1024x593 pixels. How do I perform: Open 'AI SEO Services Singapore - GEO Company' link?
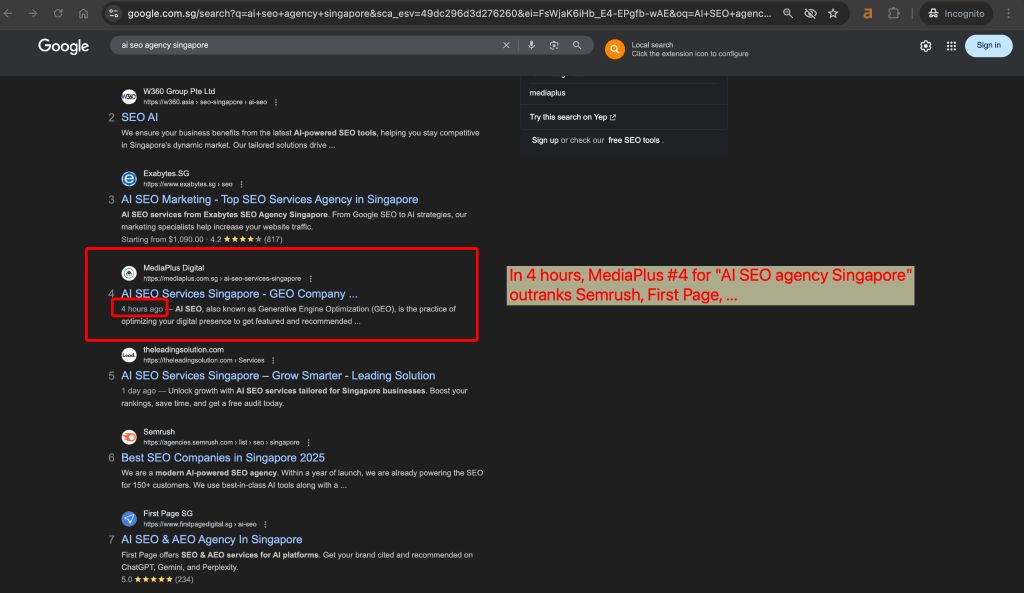click(x=240, y=294)
